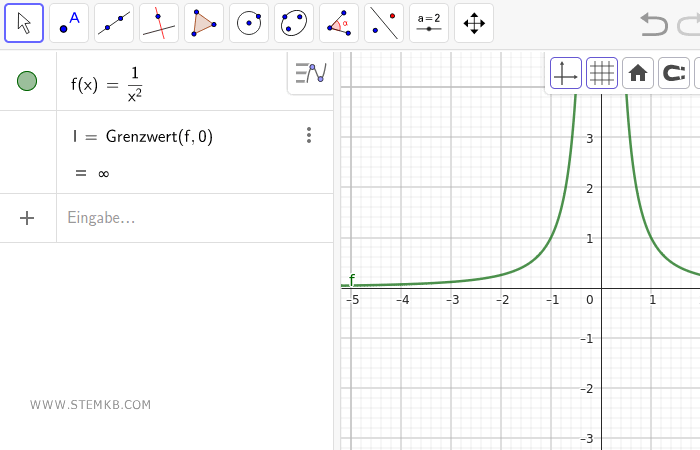Select the slider tool a=2
This screenshot has height=450, width=700.
click(429, 23)
